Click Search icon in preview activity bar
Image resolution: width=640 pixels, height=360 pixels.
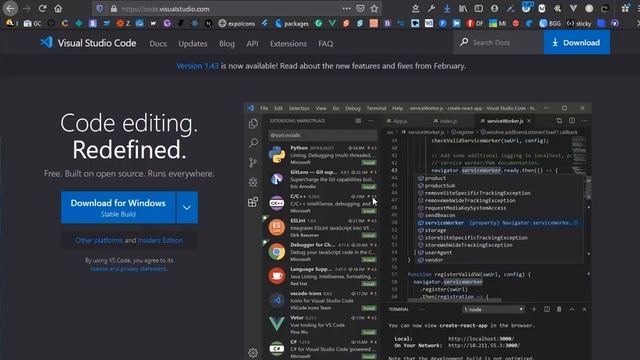point(253,142)
